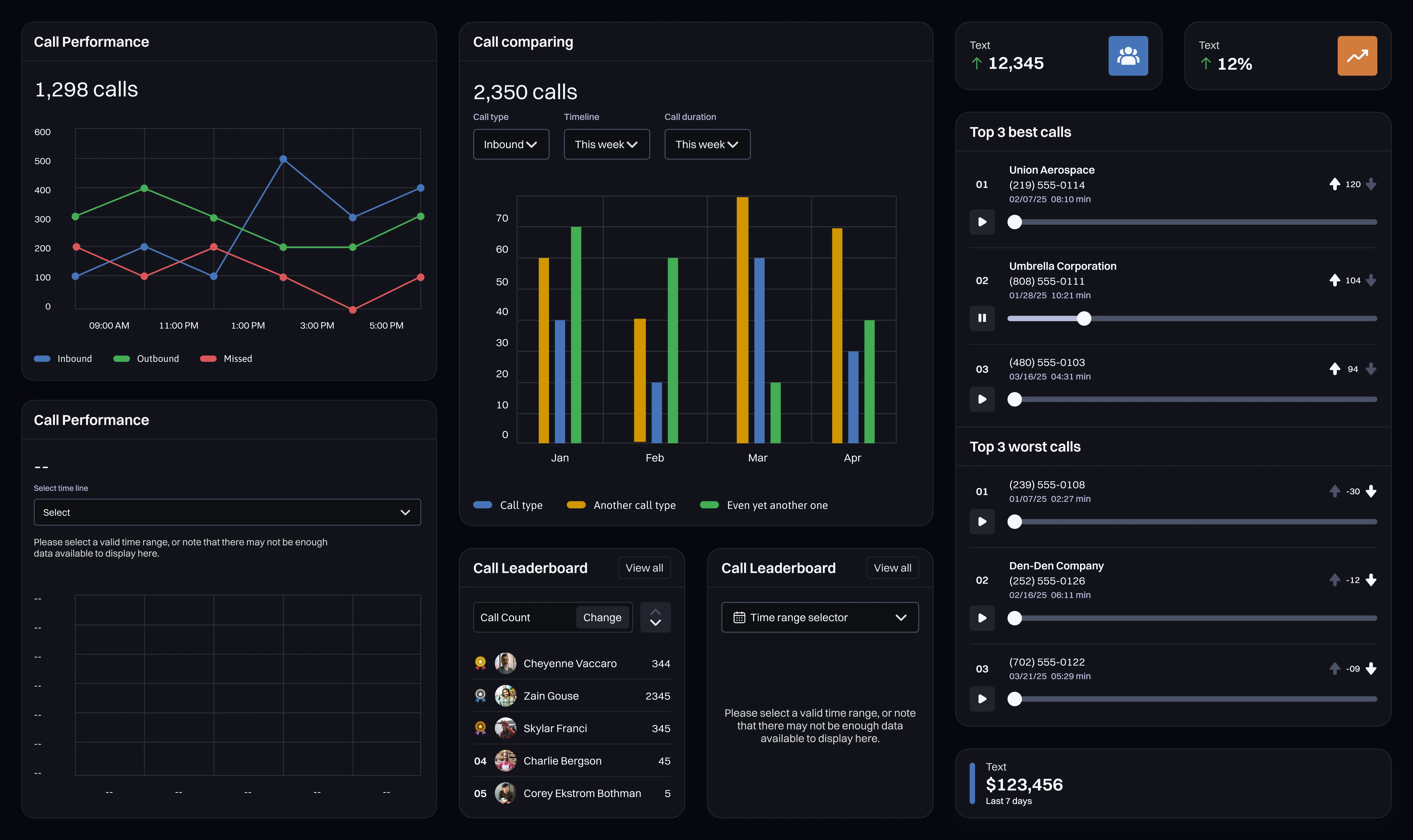This screenshot has height=840, width=1413.
Task: Click Zain Gouse's avatar photo
Action: pyautogui.click(x=505, y=696)
